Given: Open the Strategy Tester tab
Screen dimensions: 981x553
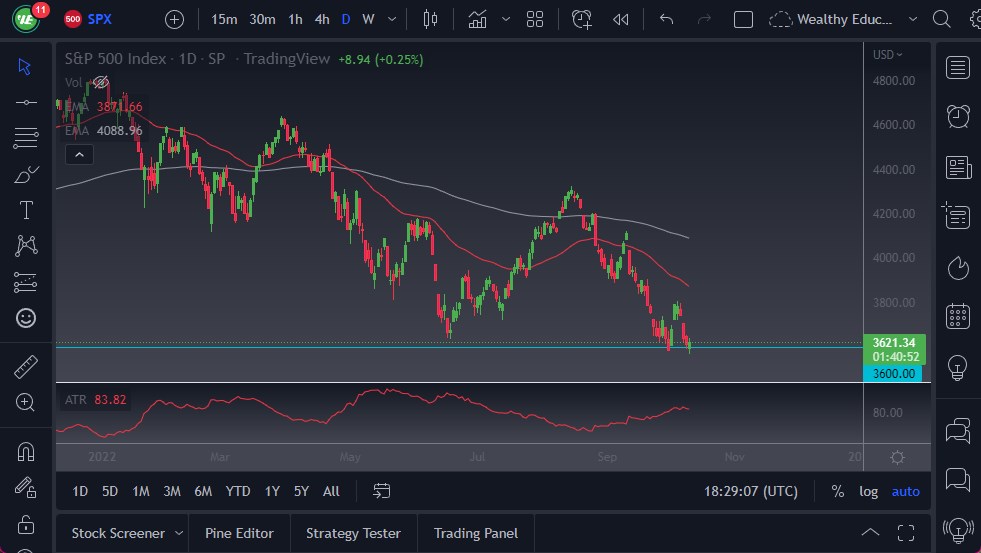Looking at the screenshot, I should point(353,533).
